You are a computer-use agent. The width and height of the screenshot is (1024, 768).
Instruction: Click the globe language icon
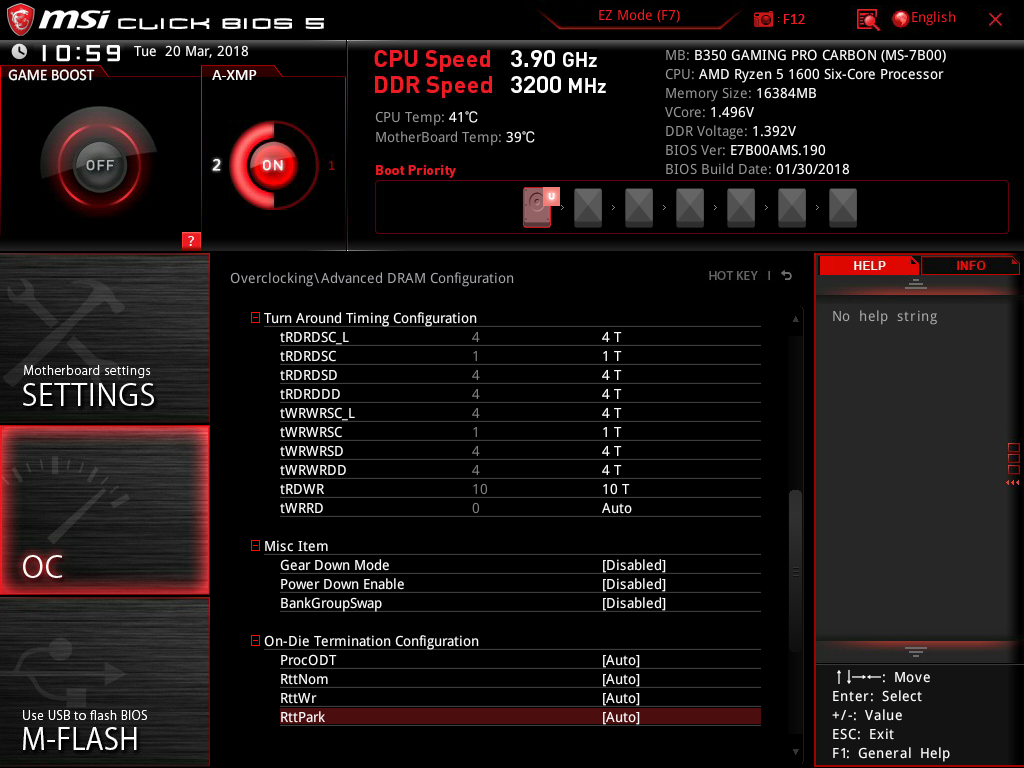(x=901, y=19)
